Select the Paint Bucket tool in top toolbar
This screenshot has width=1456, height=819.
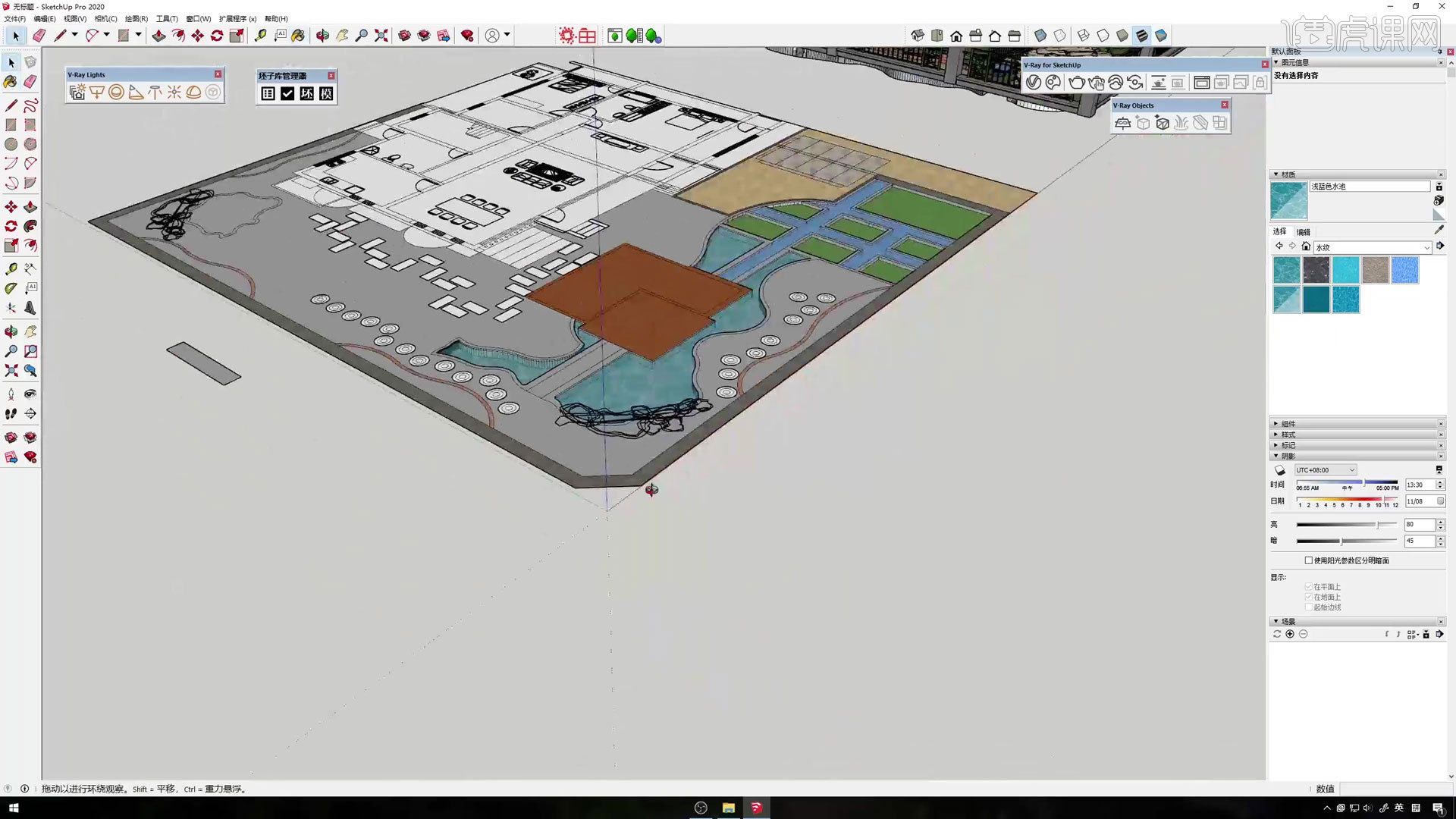[x=299, y=36]
